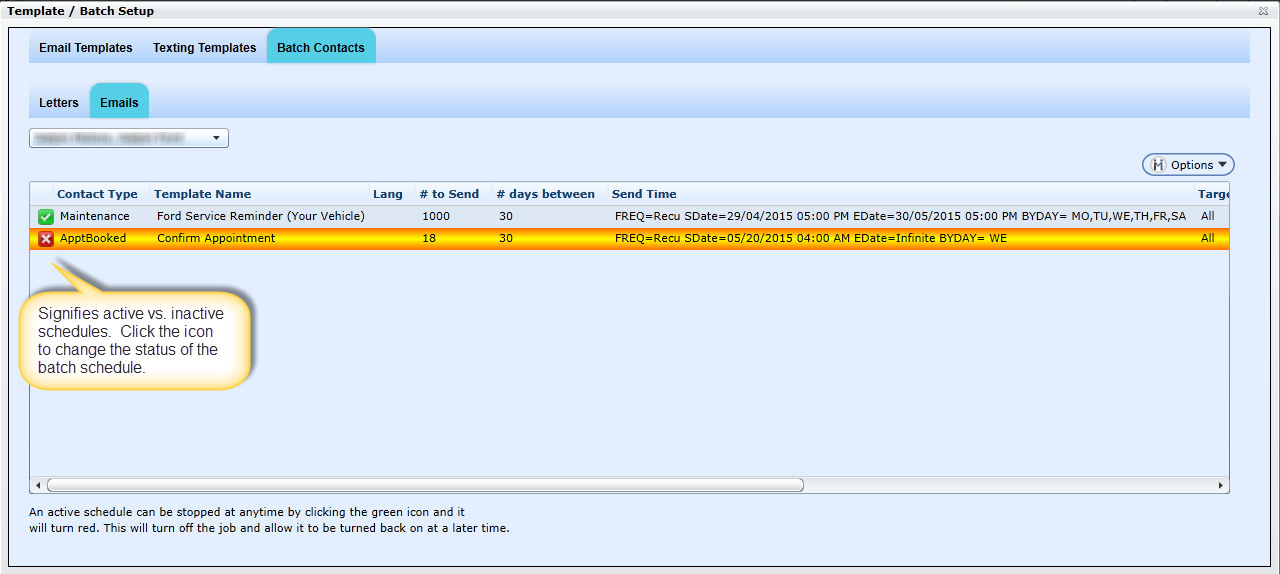This screenshot has width=1280, height=574.
Task: Expand the blurred selection combo box
Action: coord(129,138)
